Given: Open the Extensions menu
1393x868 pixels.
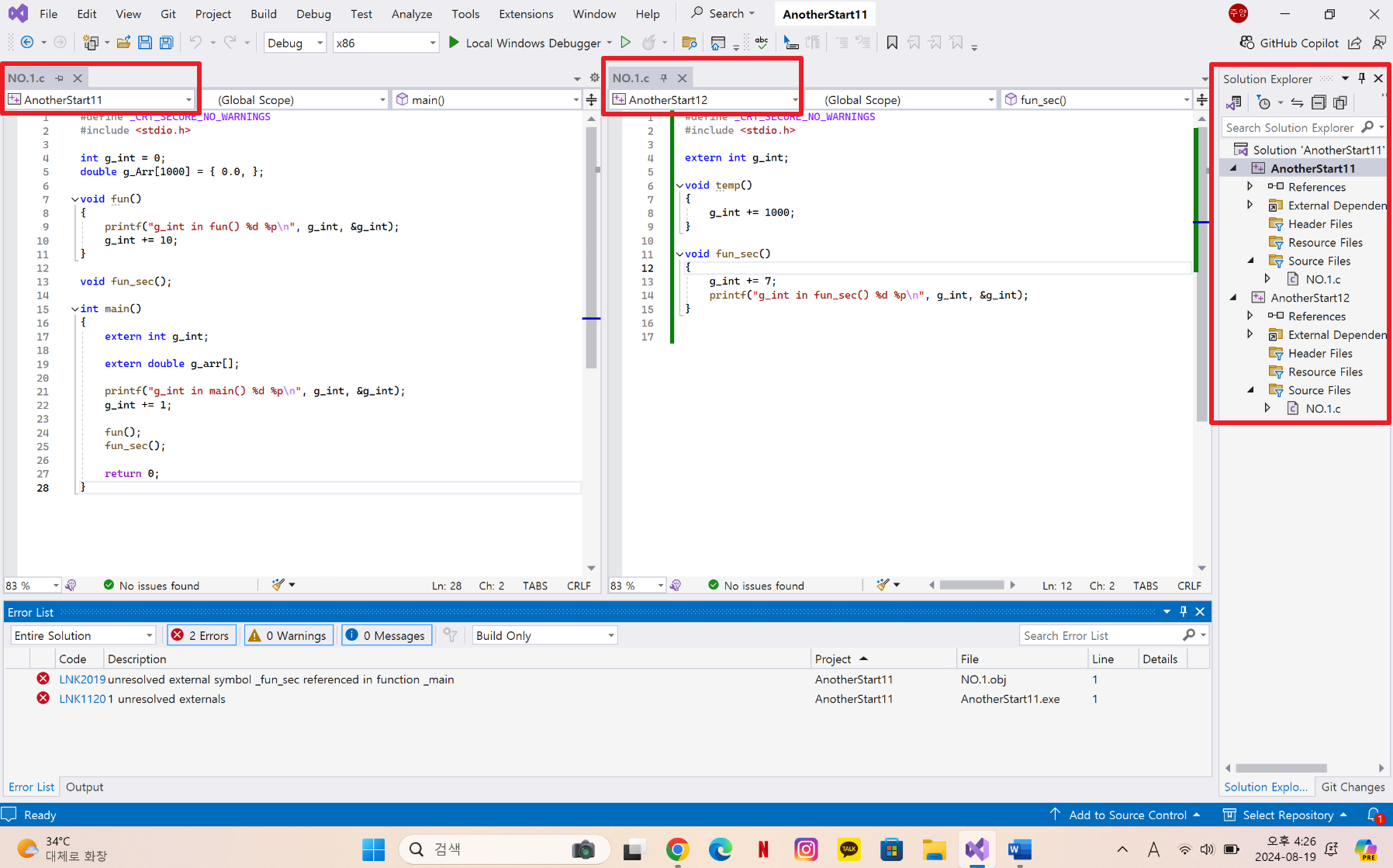Looking at the screenshot, I should click(526, 14).
